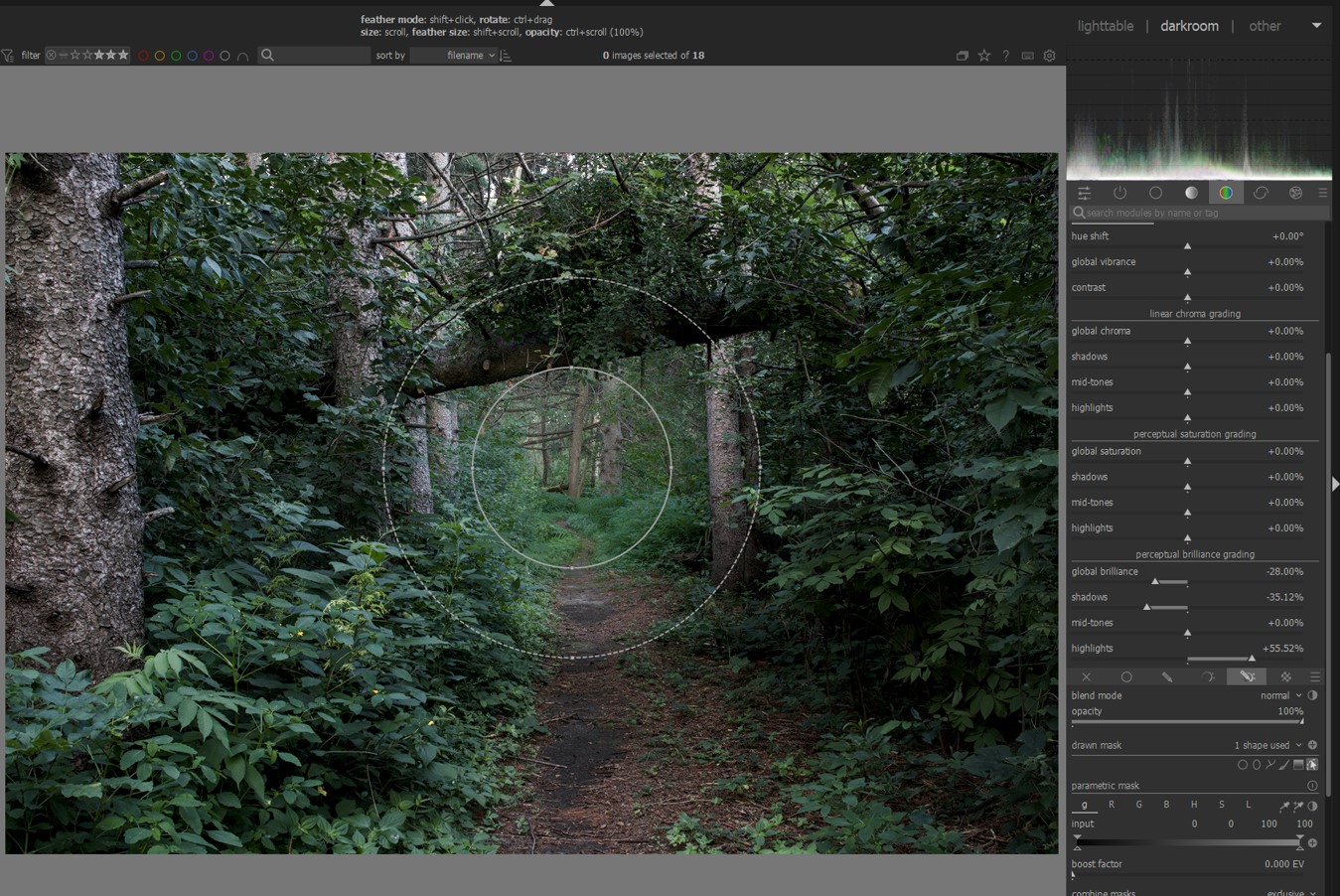Open the help question mark icon

tap(1005, 56)
